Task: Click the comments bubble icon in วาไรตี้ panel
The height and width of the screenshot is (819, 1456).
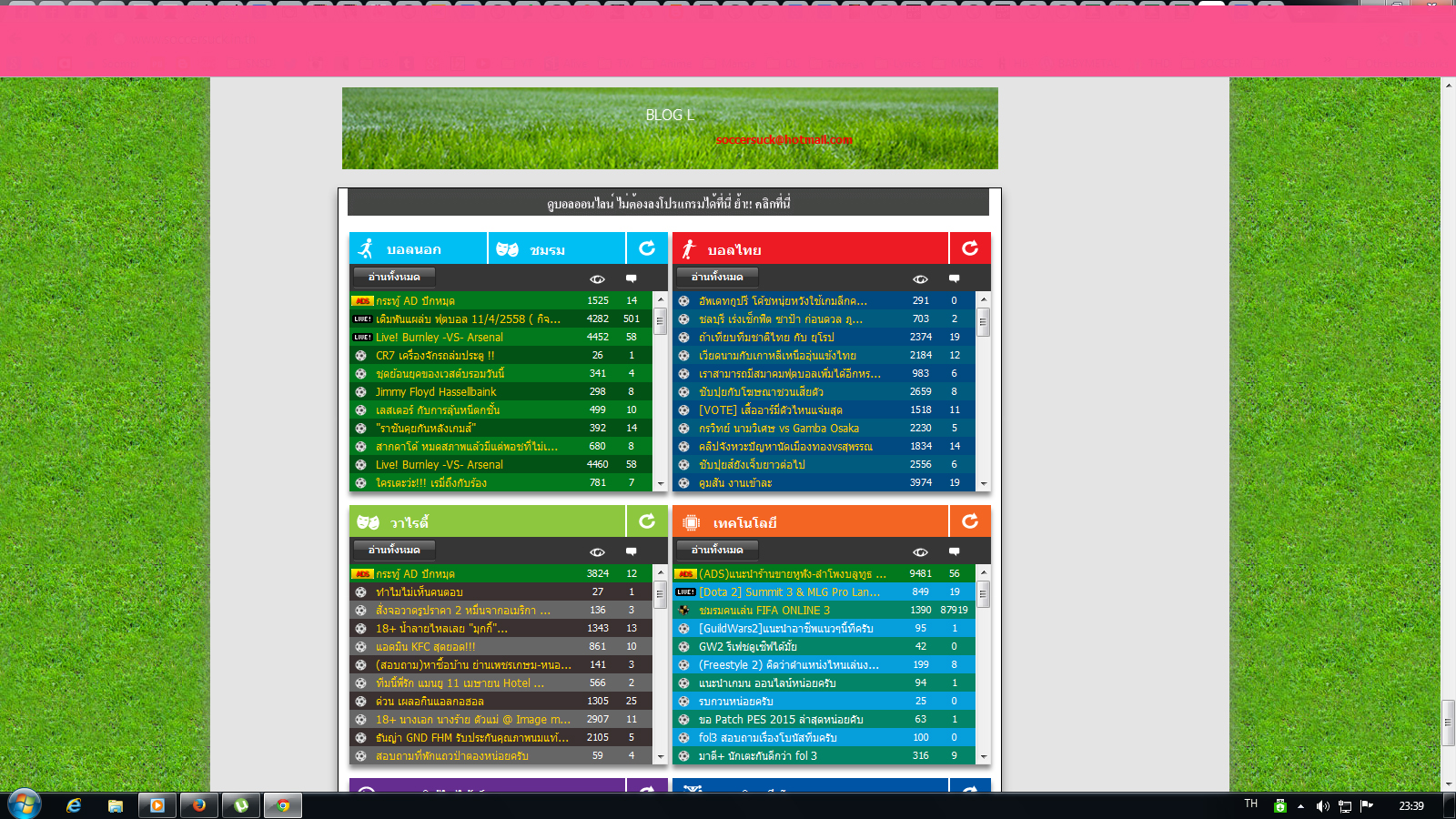Action: 632,551
